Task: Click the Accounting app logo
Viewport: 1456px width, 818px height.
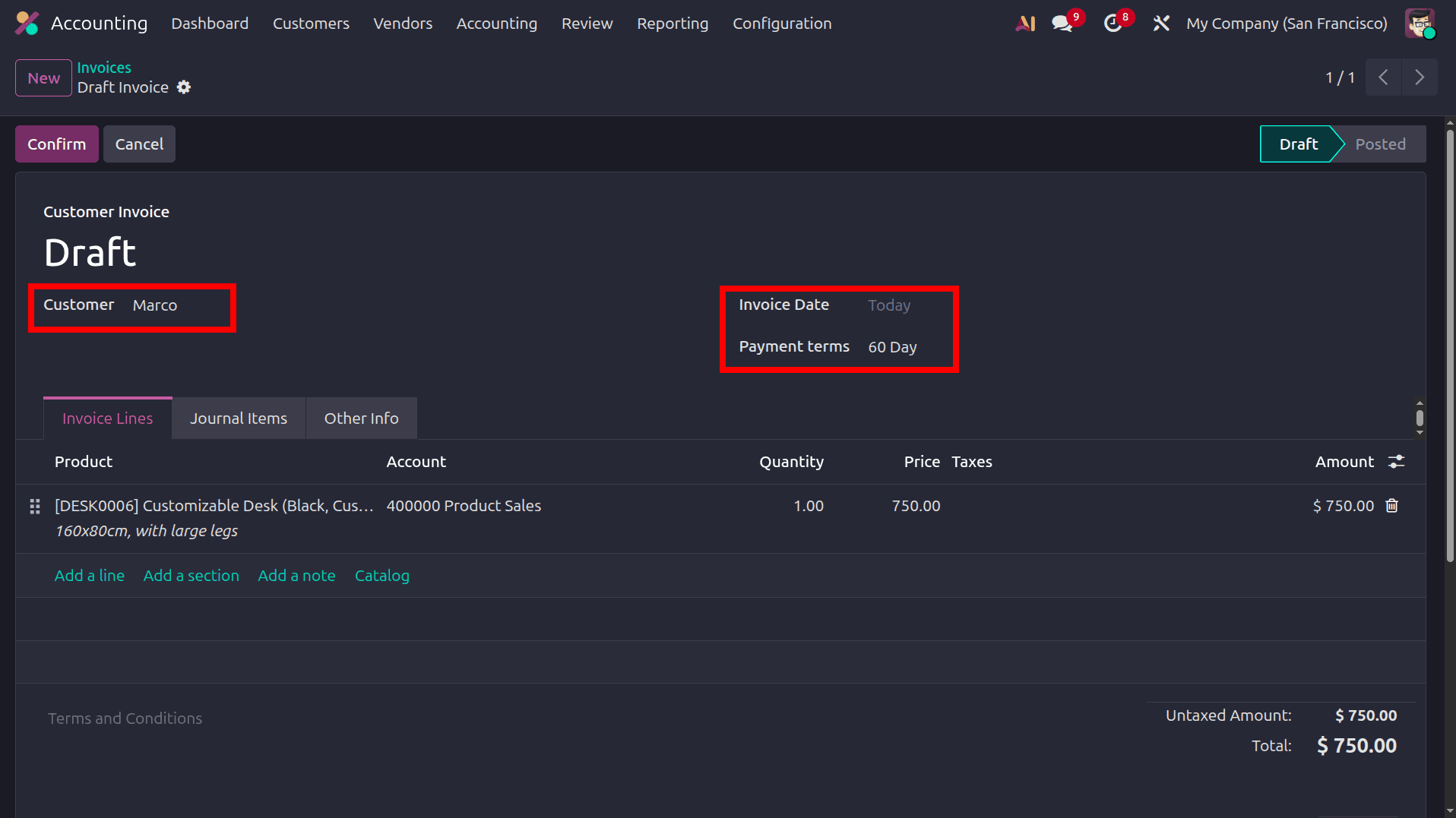Action: (25, 23)
